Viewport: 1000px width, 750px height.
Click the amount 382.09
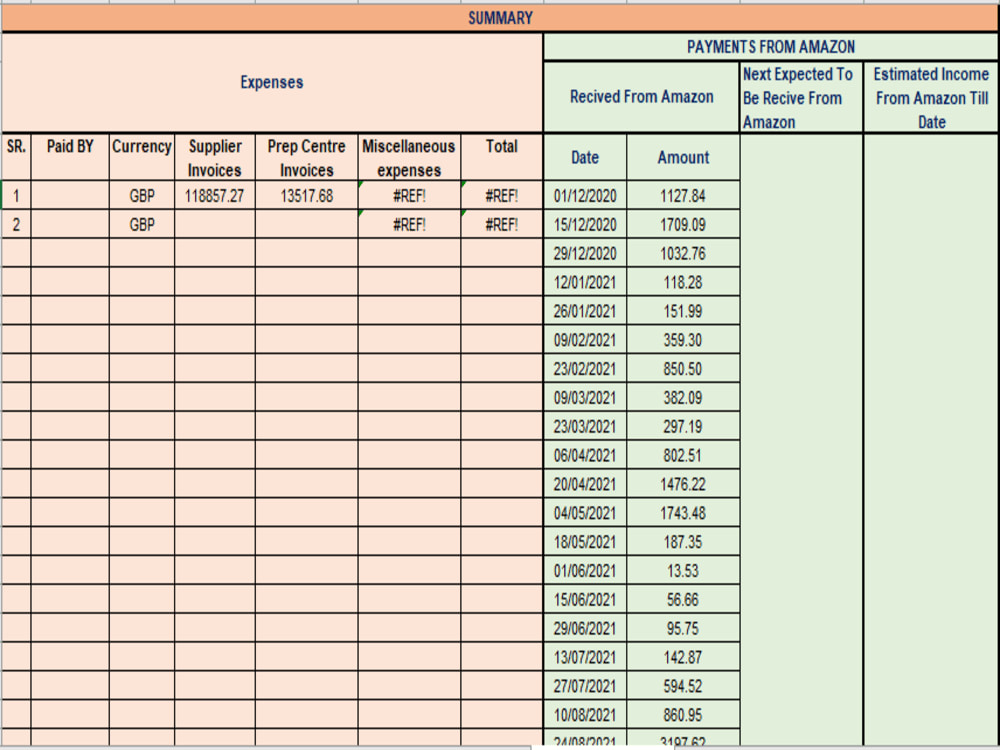point(683,397)
